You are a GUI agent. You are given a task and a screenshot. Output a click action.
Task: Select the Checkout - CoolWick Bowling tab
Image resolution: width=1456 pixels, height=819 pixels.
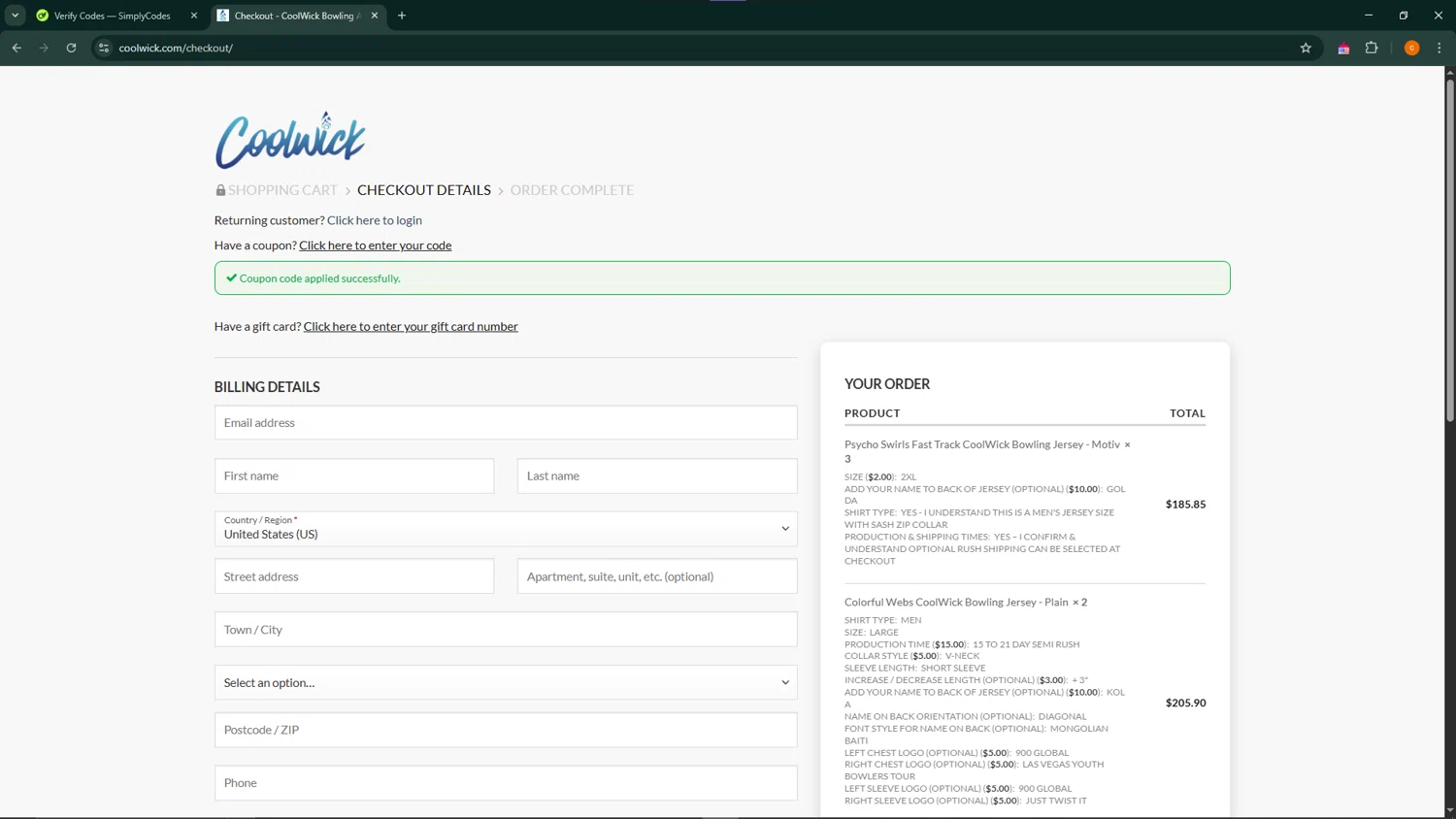[x=297, y=16]
